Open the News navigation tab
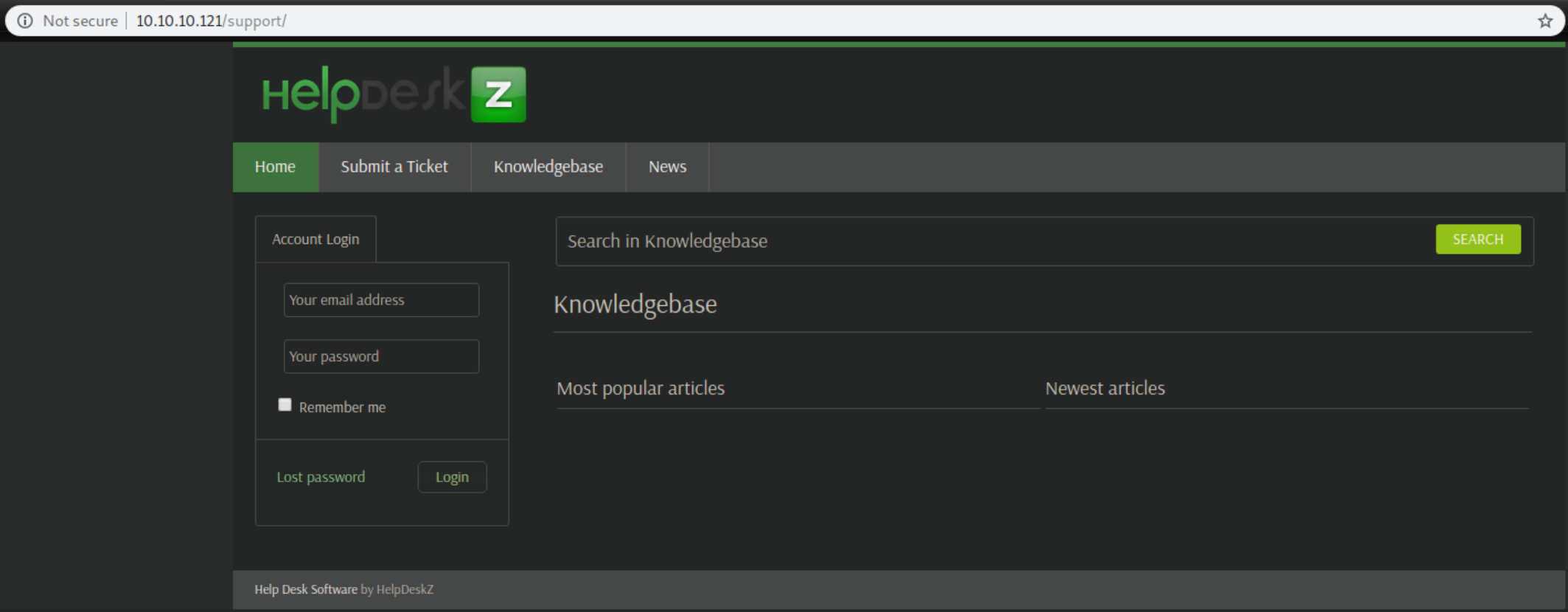This screenshot has width=1568, height=612. 667,167
